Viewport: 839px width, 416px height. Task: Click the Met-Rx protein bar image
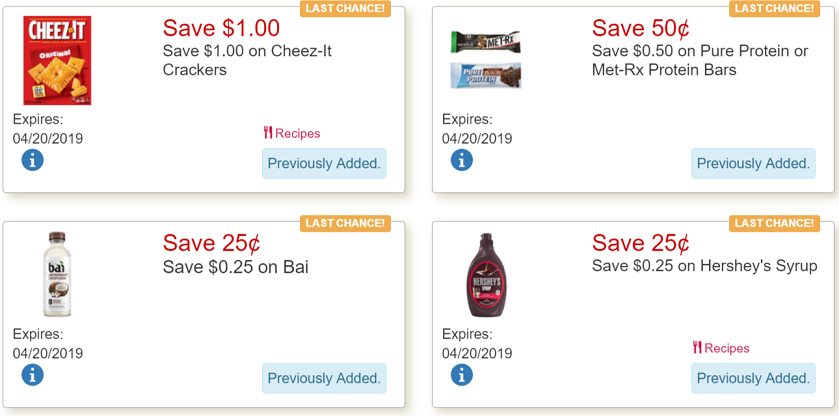coord(485,43)
